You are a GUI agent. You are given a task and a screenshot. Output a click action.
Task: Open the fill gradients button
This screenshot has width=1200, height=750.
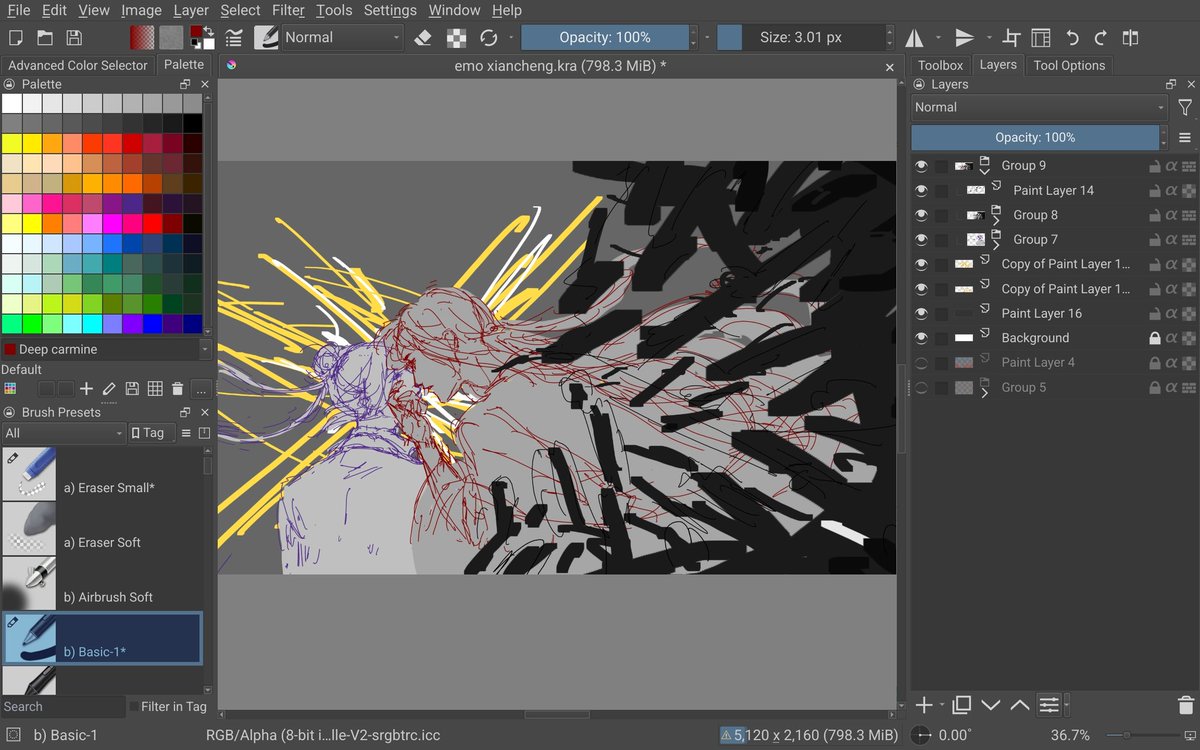point(142,38)
